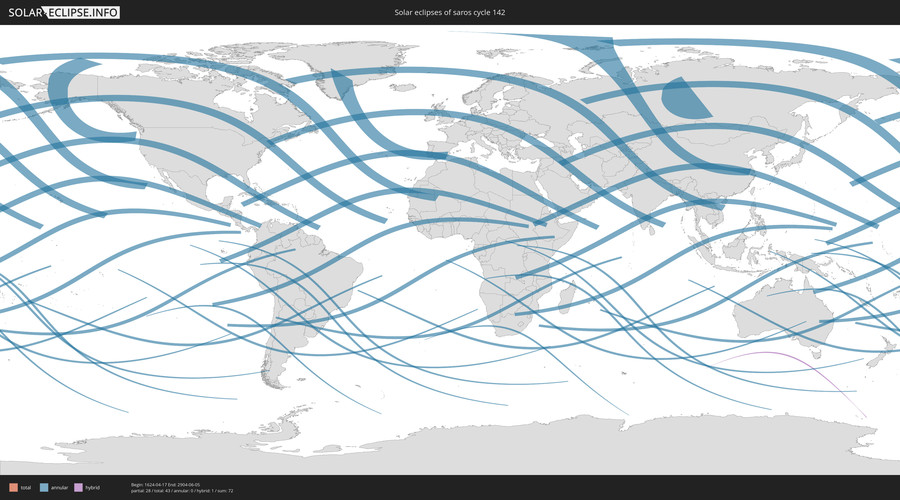This screenshot has width=900, height=500.
Task: Click the 'annular' legend label
Action: [59, 487]
